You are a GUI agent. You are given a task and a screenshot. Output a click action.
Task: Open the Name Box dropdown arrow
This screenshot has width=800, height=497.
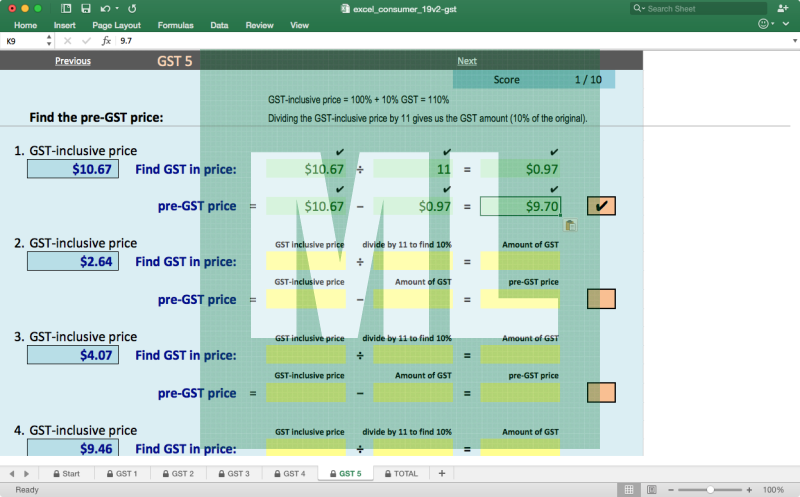(x=49, y=41)
